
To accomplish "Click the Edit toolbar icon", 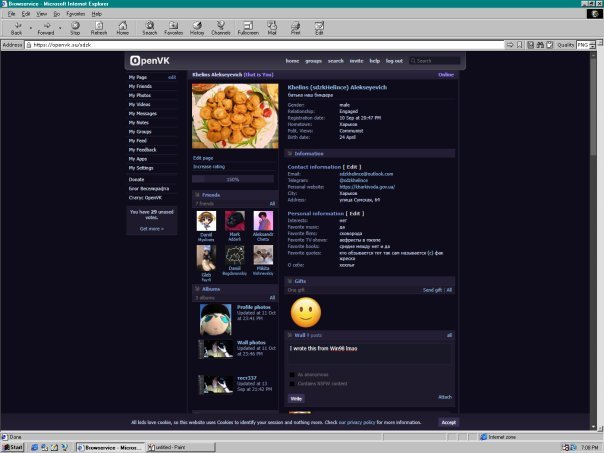I will 319,28.
